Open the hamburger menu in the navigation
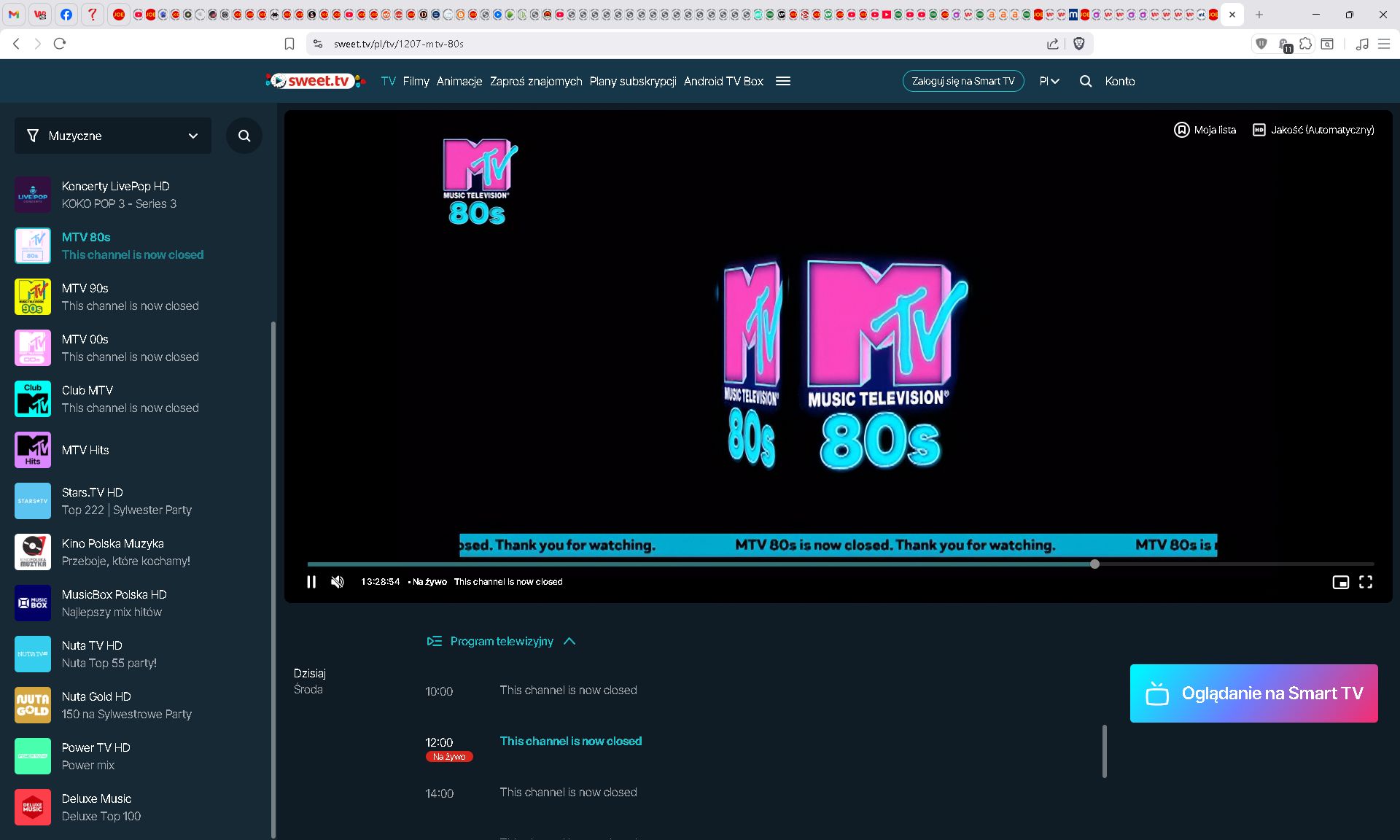Image resolution: width=1400 pixels, height=840 pixels. [783, 81]
